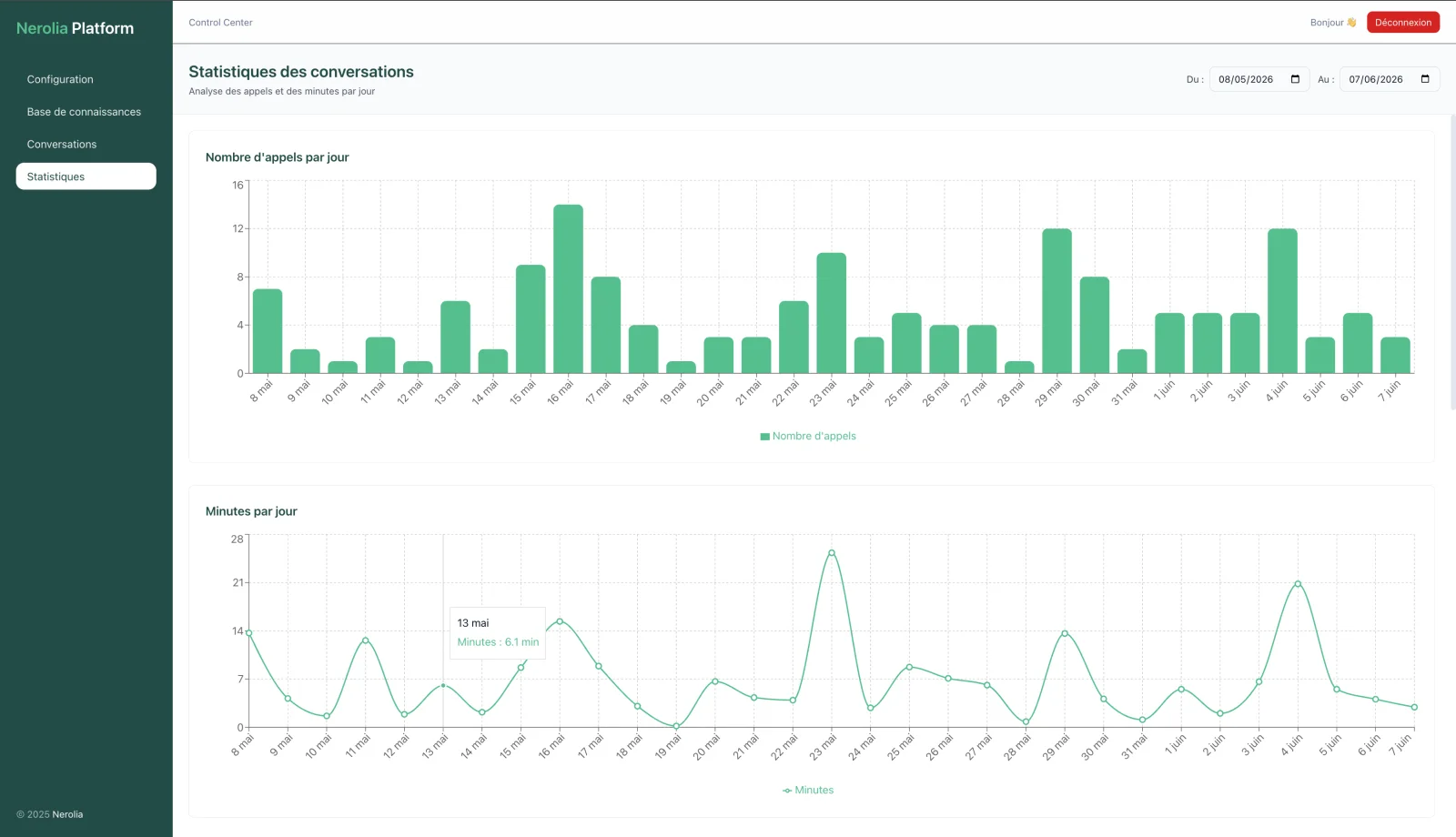Click the Bonjour greeting text
Image resolution: width=1456 pixels, height=837 pixels.
(x=1333, y=23)
